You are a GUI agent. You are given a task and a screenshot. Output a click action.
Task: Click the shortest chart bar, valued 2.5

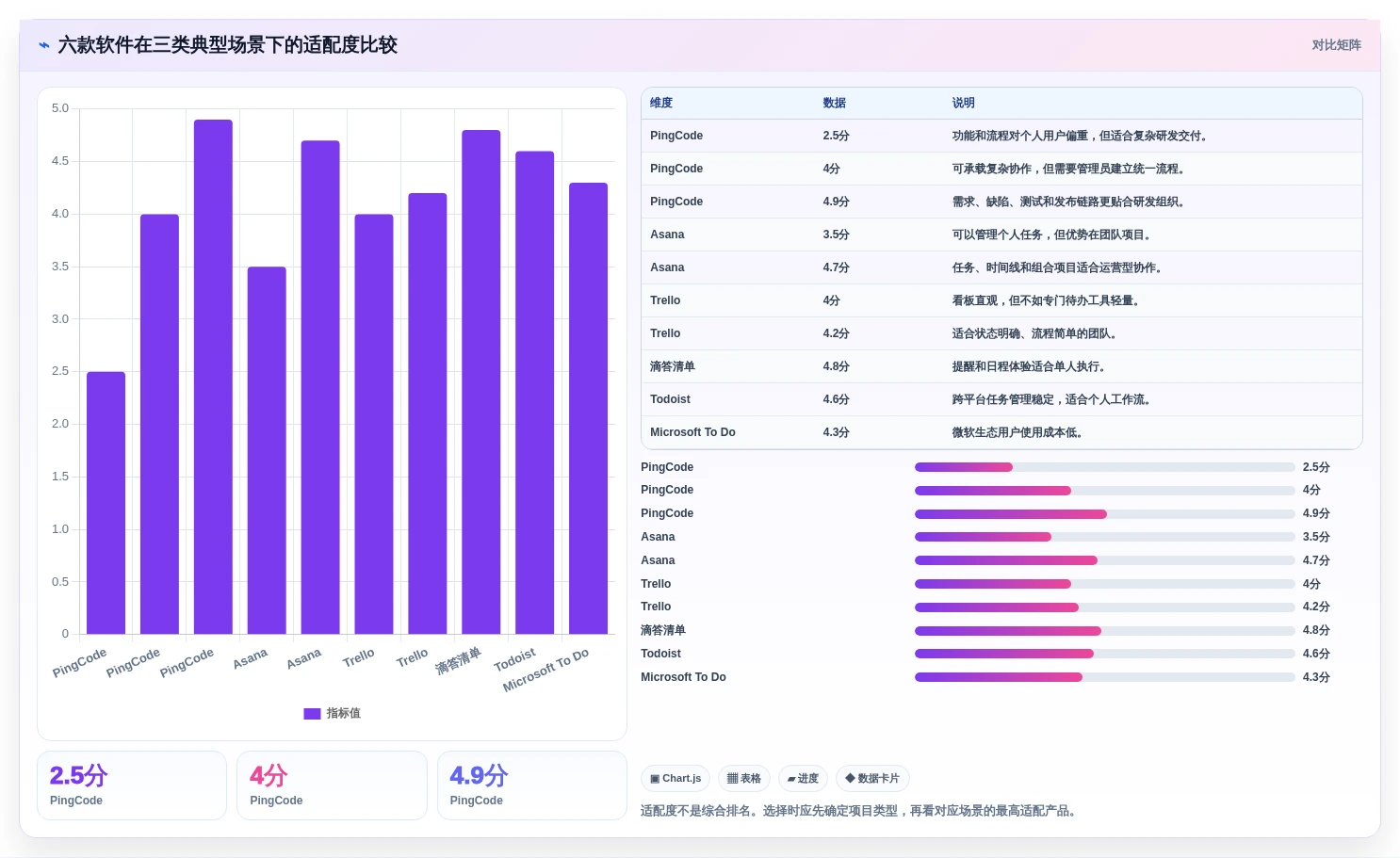[106, 503]
